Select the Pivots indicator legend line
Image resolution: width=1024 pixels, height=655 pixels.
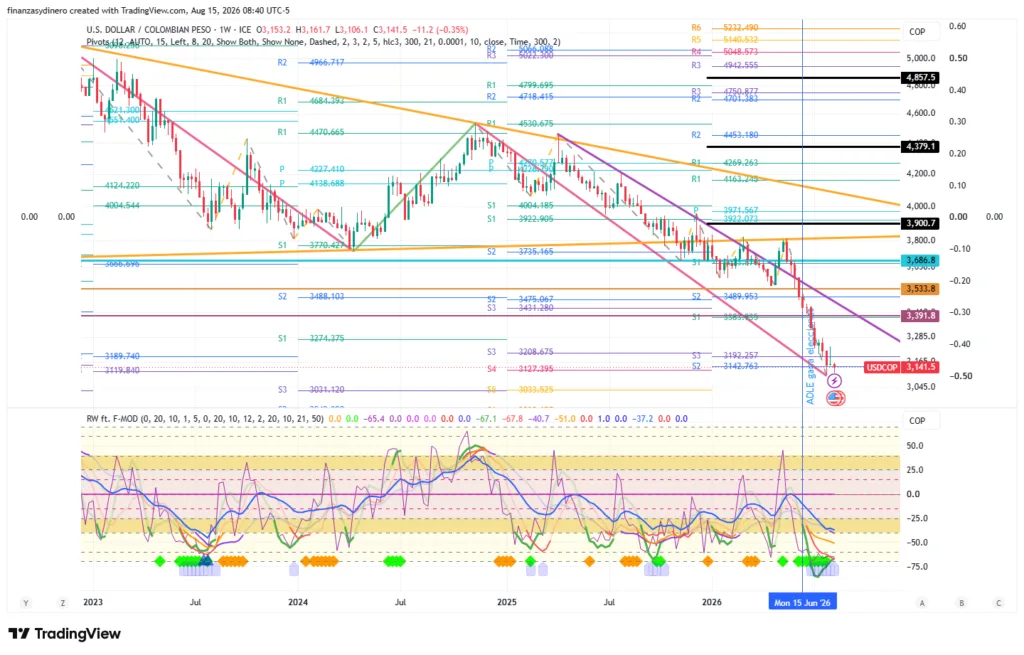click(323, 42)
